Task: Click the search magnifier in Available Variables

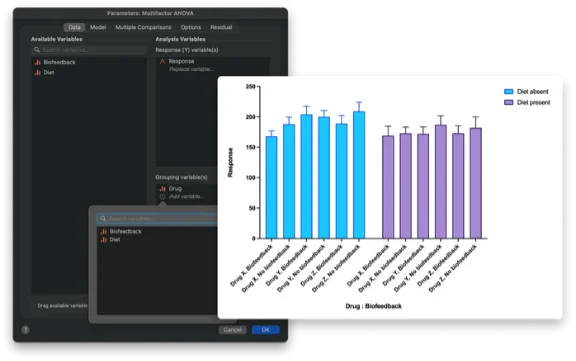Action: [37, 50]
